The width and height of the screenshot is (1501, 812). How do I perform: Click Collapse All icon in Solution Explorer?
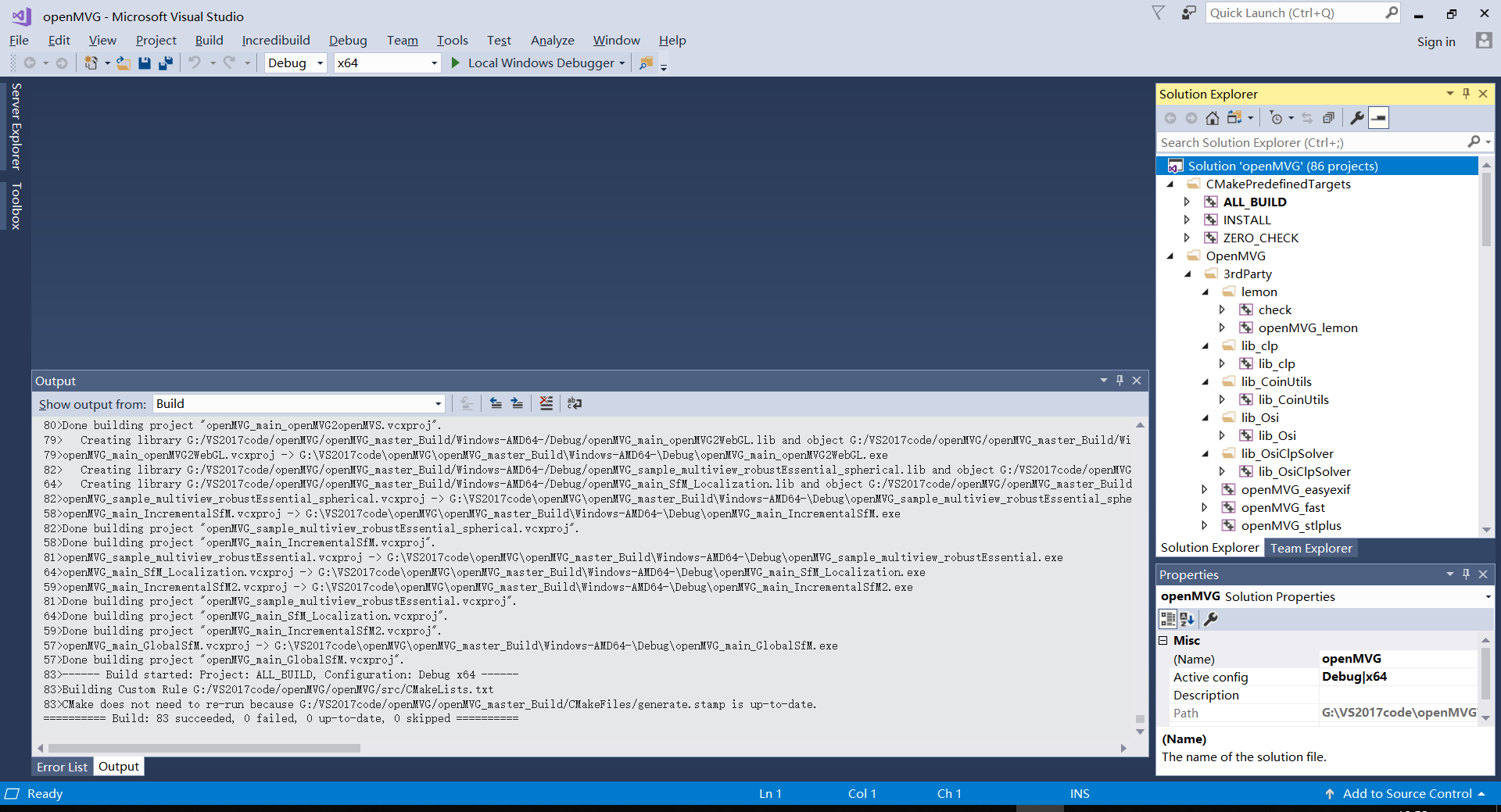1328,118
